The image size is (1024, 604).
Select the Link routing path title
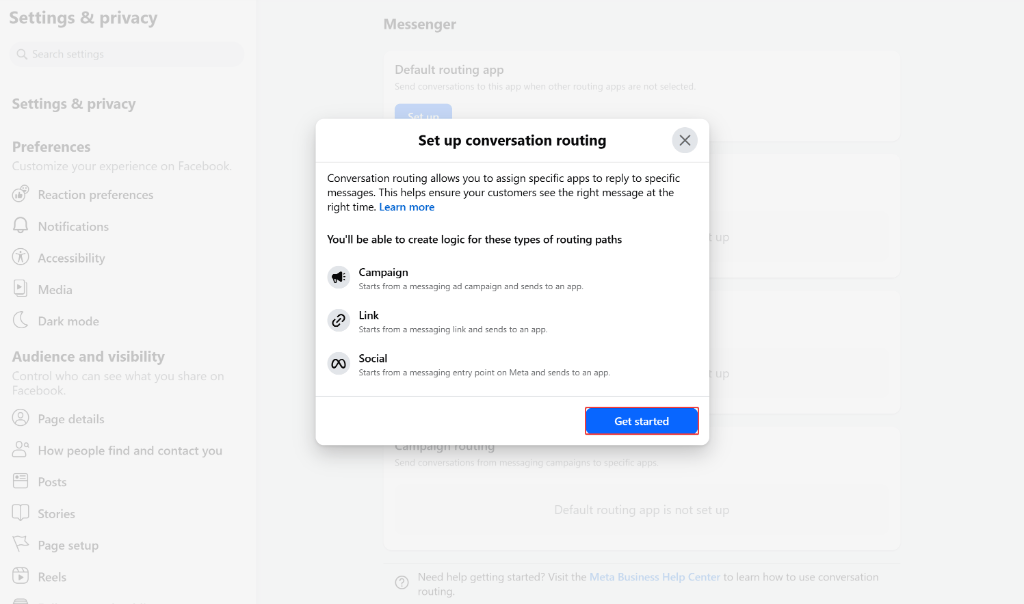point(368,315)
